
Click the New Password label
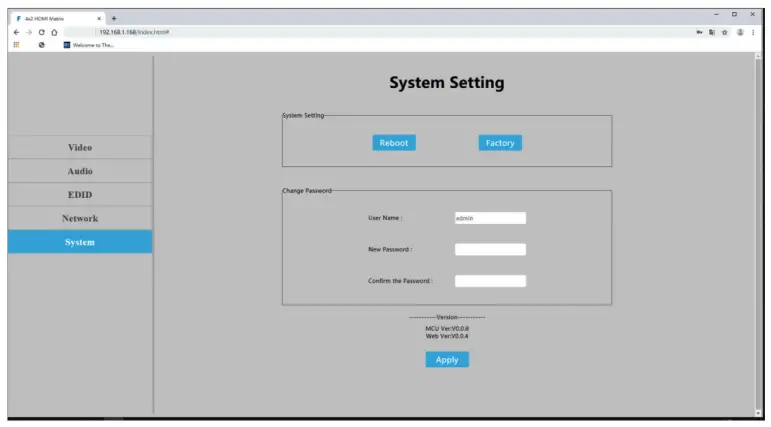(390, 249)
